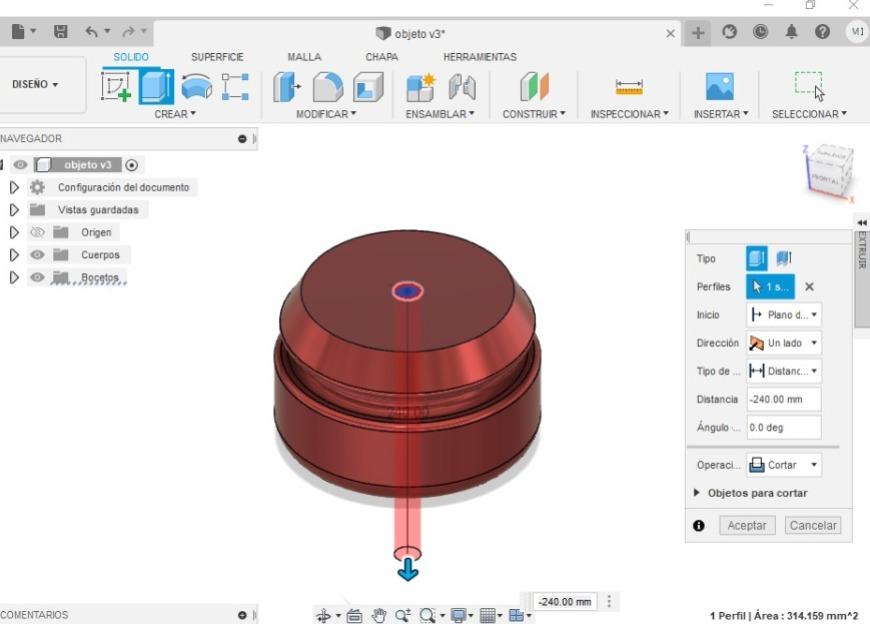Open the Operación Cortar dropdown
The height and width of the screenshot is (624, 870).
click(784, 465)
